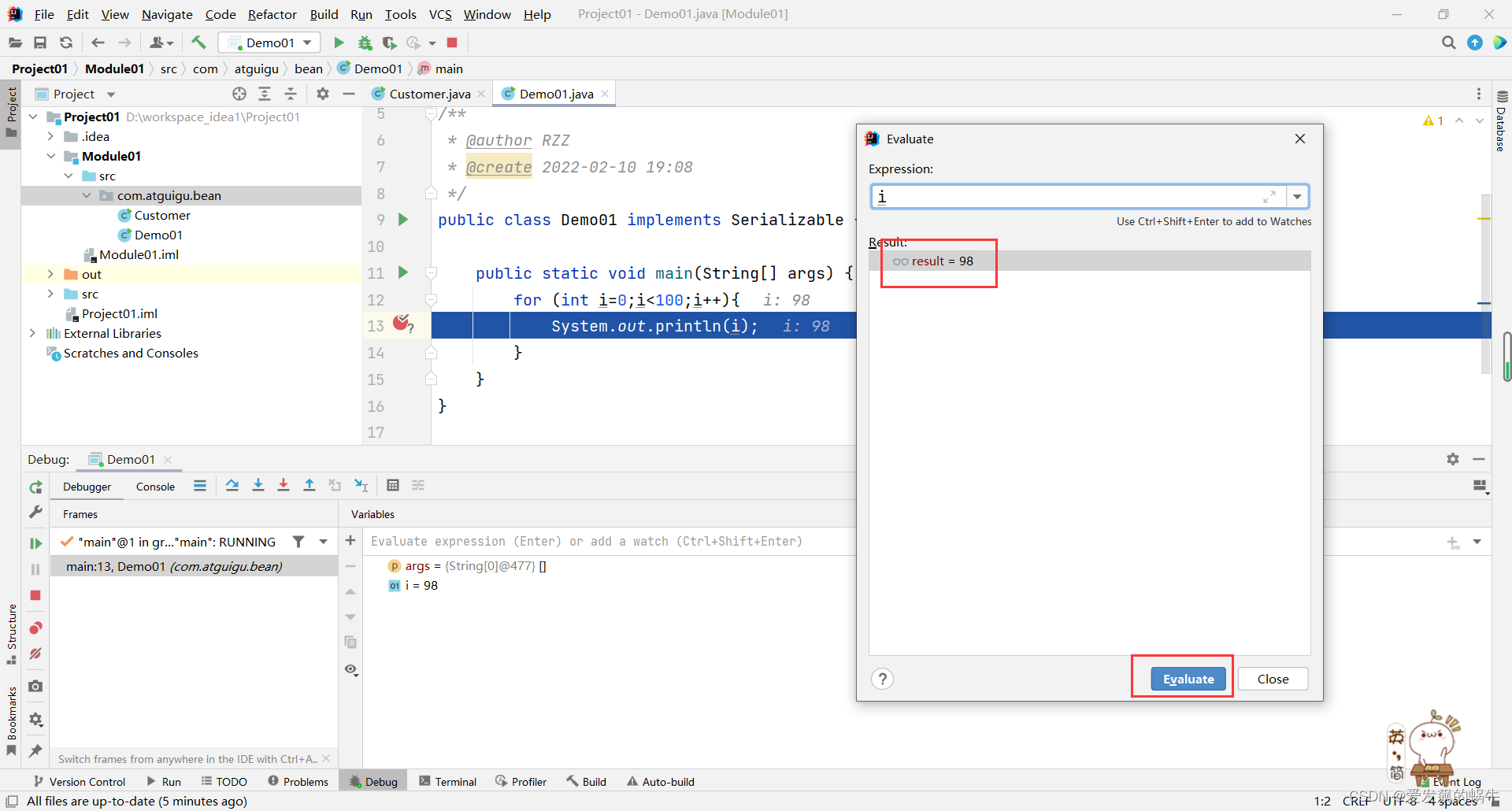Open Terminal tool window tab

pyautogui.click(x=448, y=781)
